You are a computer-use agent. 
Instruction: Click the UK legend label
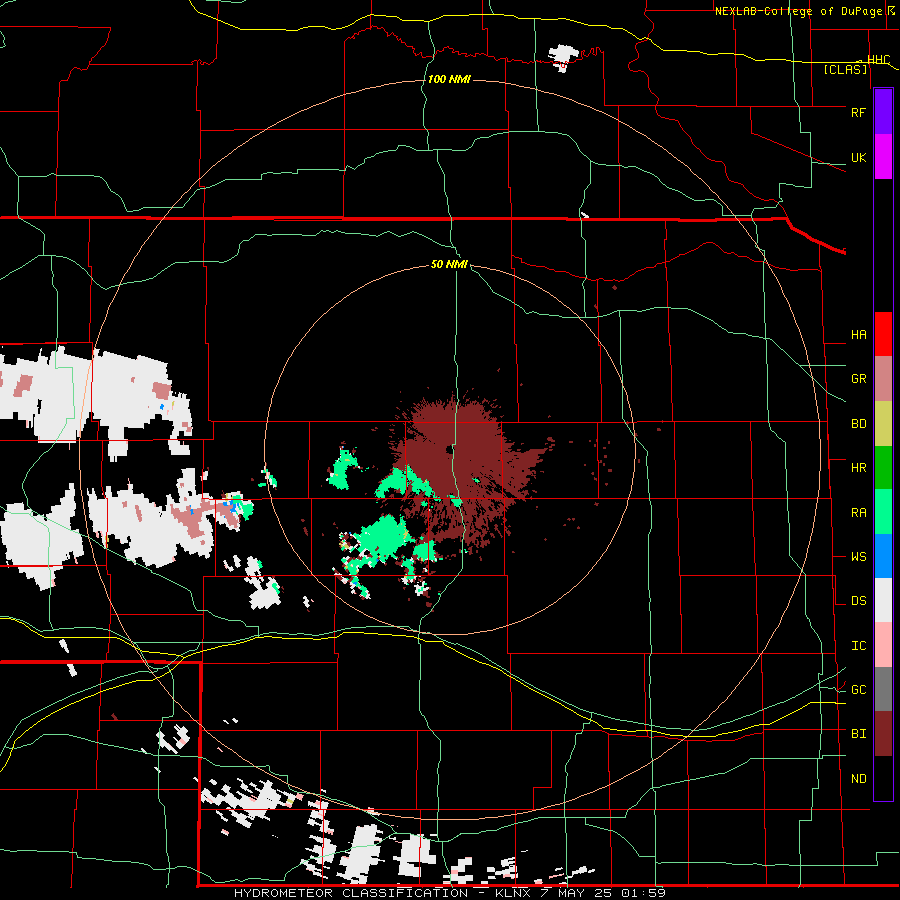(858, 157)
